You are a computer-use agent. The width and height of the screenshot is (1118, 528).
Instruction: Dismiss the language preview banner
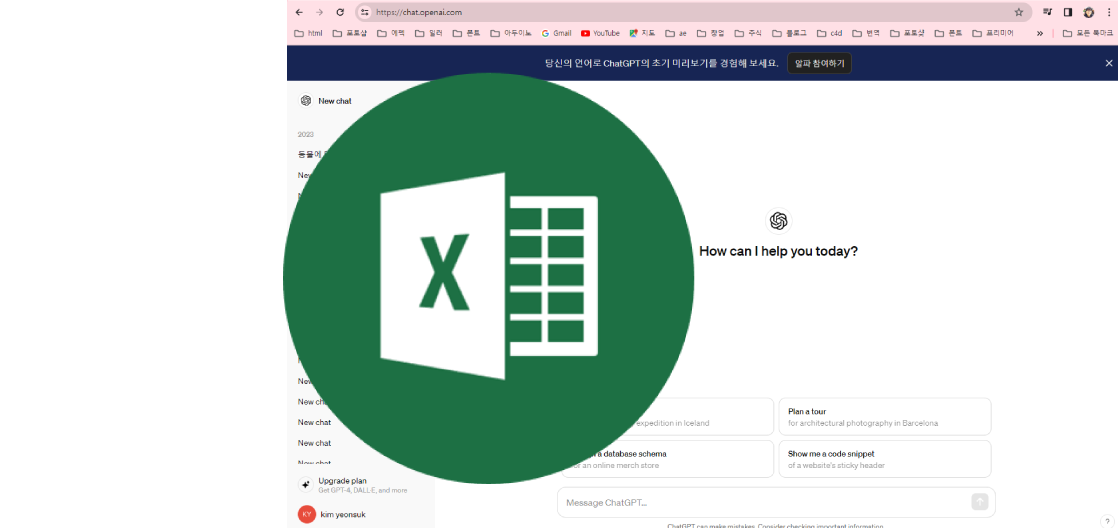[1109, 63]
